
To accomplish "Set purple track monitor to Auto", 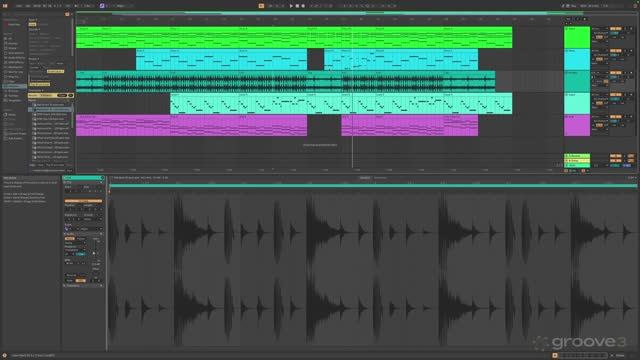I will (599, 125).
